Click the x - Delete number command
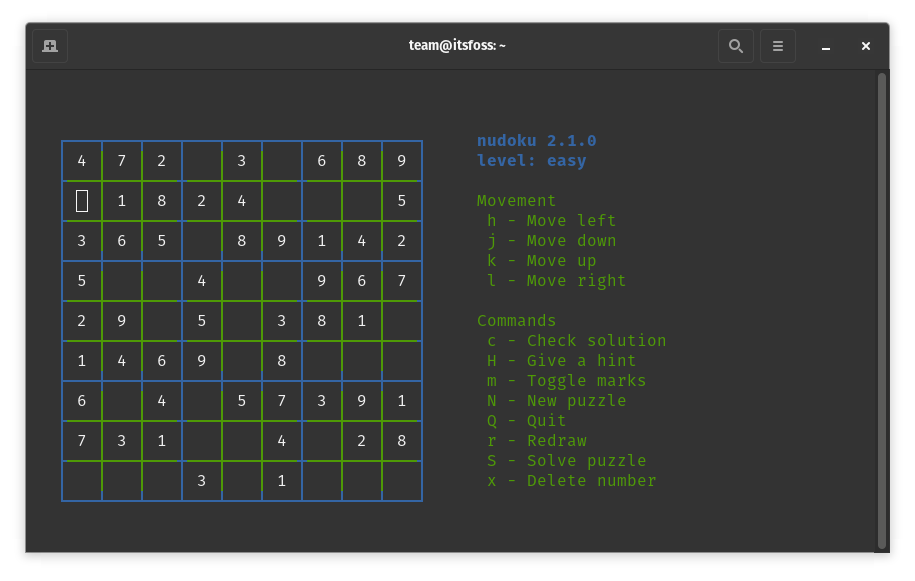The height and width of the screenshot is (581, 915). tap(571, 480)
